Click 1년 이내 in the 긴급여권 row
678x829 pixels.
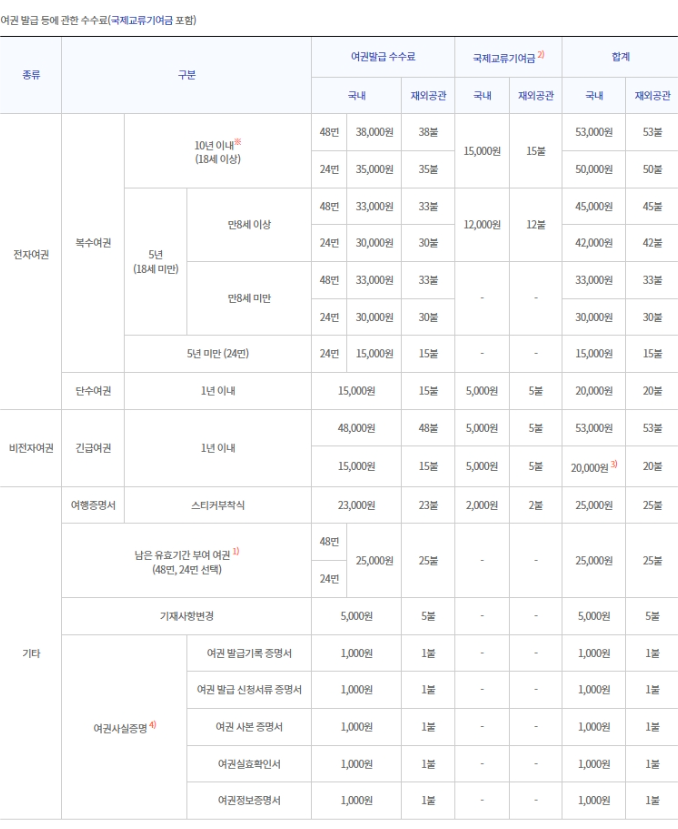point(217,448)
